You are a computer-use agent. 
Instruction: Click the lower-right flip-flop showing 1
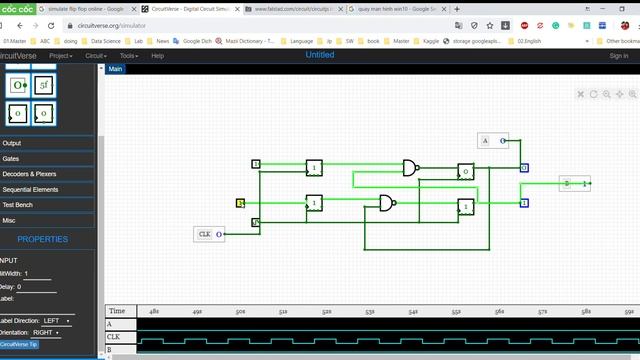pos(466,207)
